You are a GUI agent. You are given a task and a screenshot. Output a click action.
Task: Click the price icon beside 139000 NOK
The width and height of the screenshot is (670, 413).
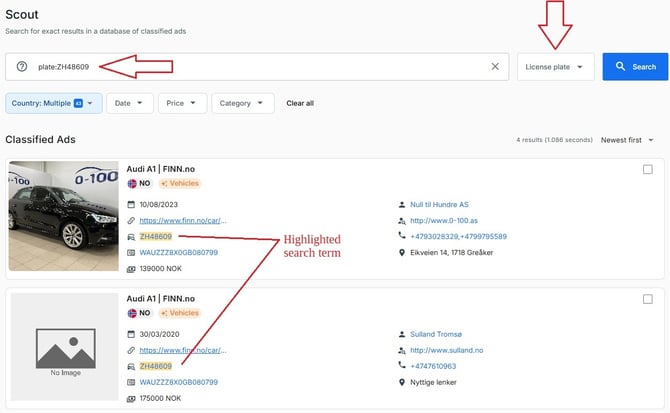pyautogui.click(x=131, y=269)
